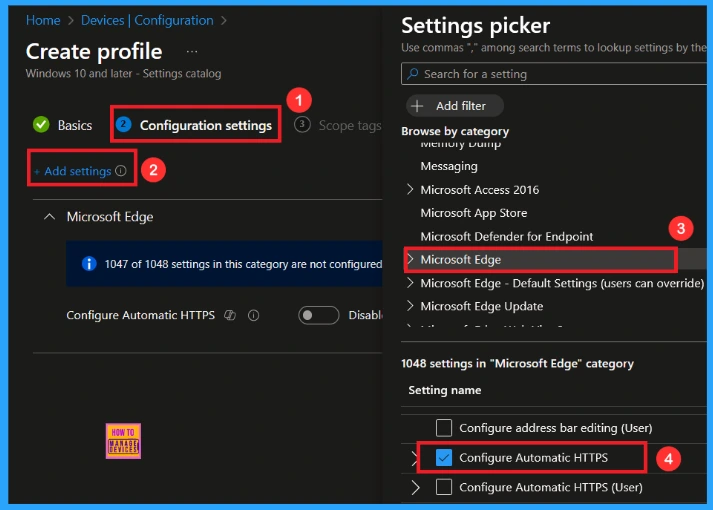713x510 pixels.
Task: Click the plus icon on Add filter
Action: 417,106
